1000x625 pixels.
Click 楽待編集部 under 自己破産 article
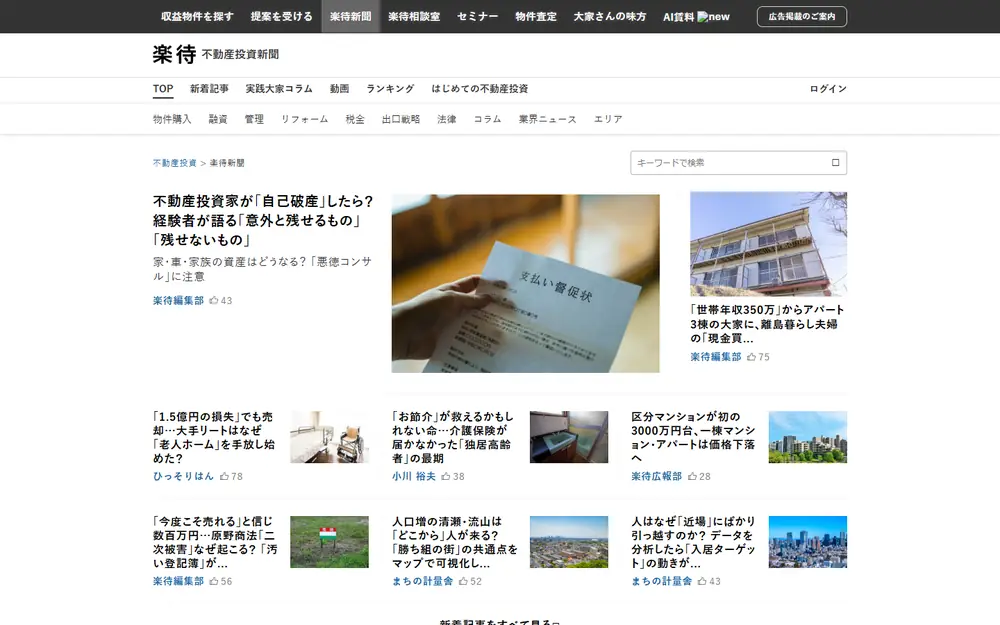pyautogui.click(x=178, y=300)
